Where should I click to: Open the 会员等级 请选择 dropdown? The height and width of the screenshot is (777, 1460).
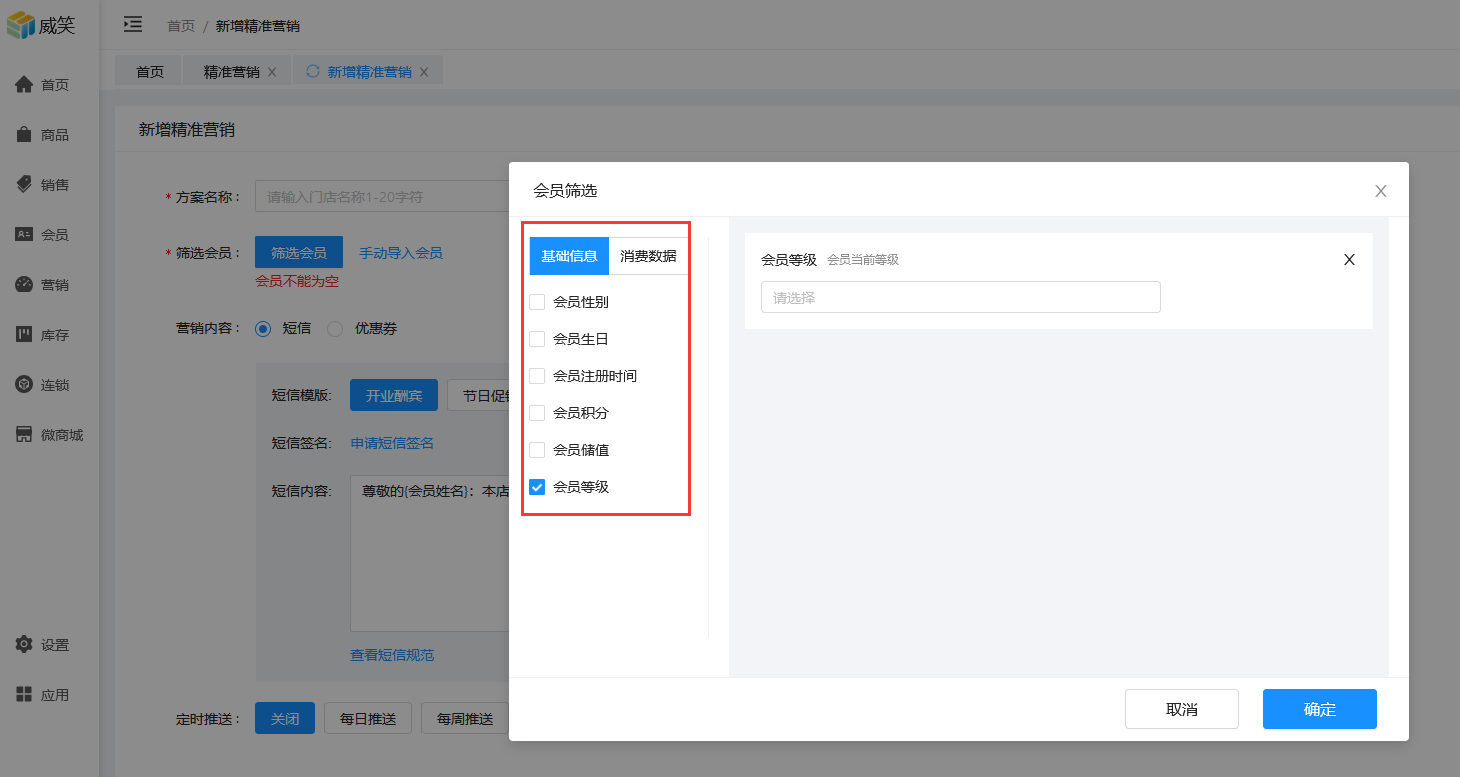(960, 297)
